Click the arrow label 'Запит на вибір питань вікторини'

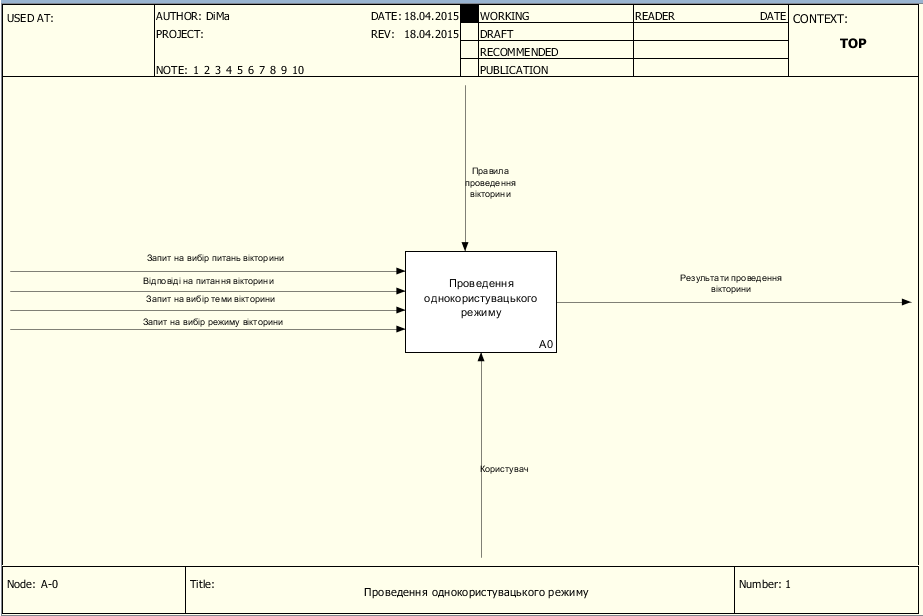click(x=215, y=258)
